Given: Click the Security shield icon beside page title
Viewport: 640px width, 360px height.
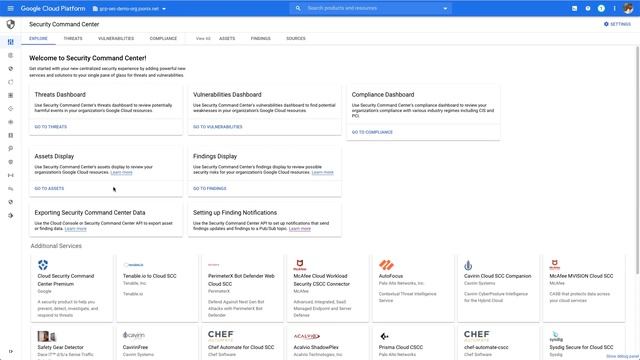Looking at the screenshot, I should tap(11, 24).
